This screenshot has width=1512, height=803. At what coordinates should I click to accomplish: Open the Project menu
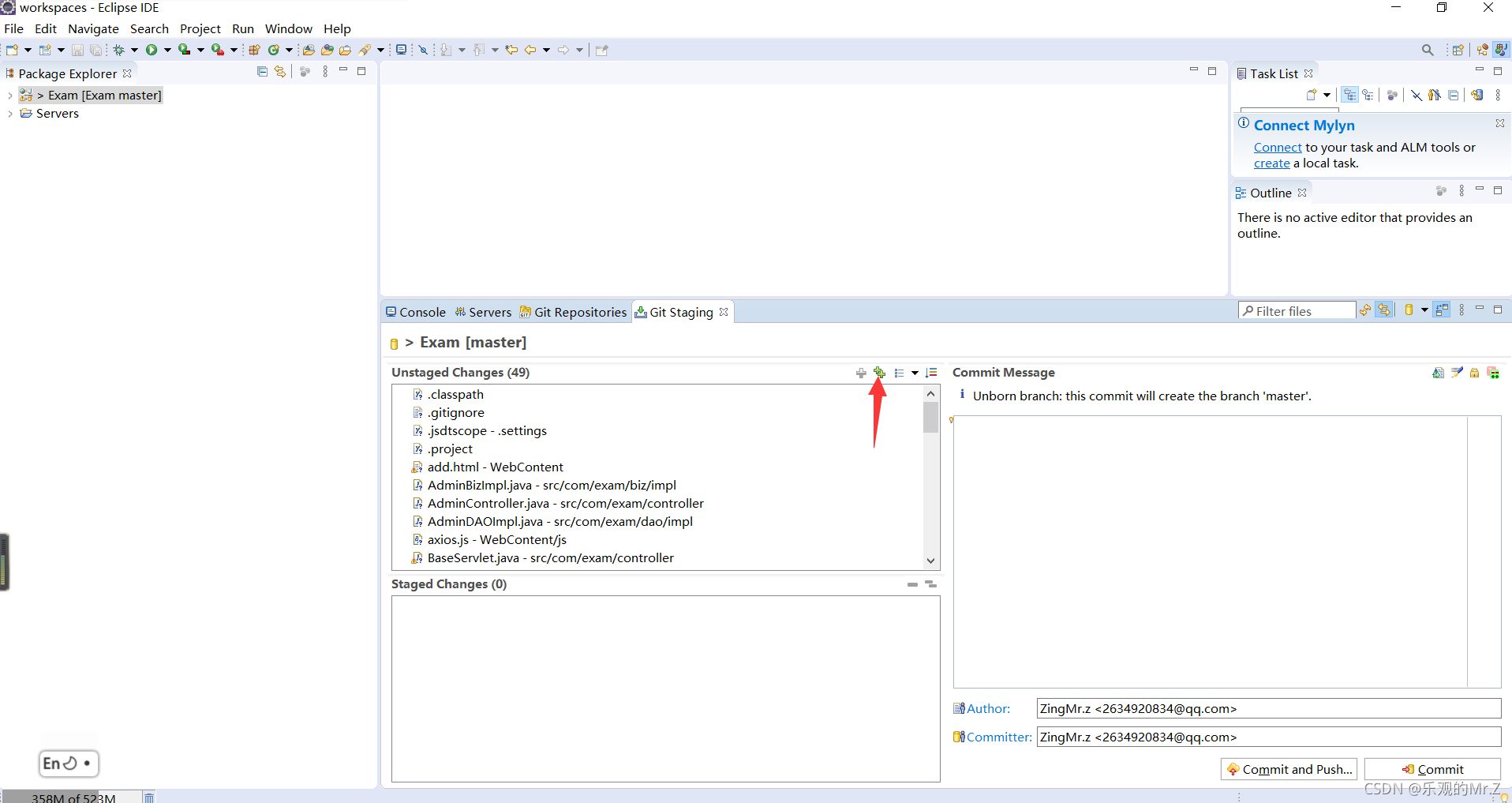tap(200, 28)
